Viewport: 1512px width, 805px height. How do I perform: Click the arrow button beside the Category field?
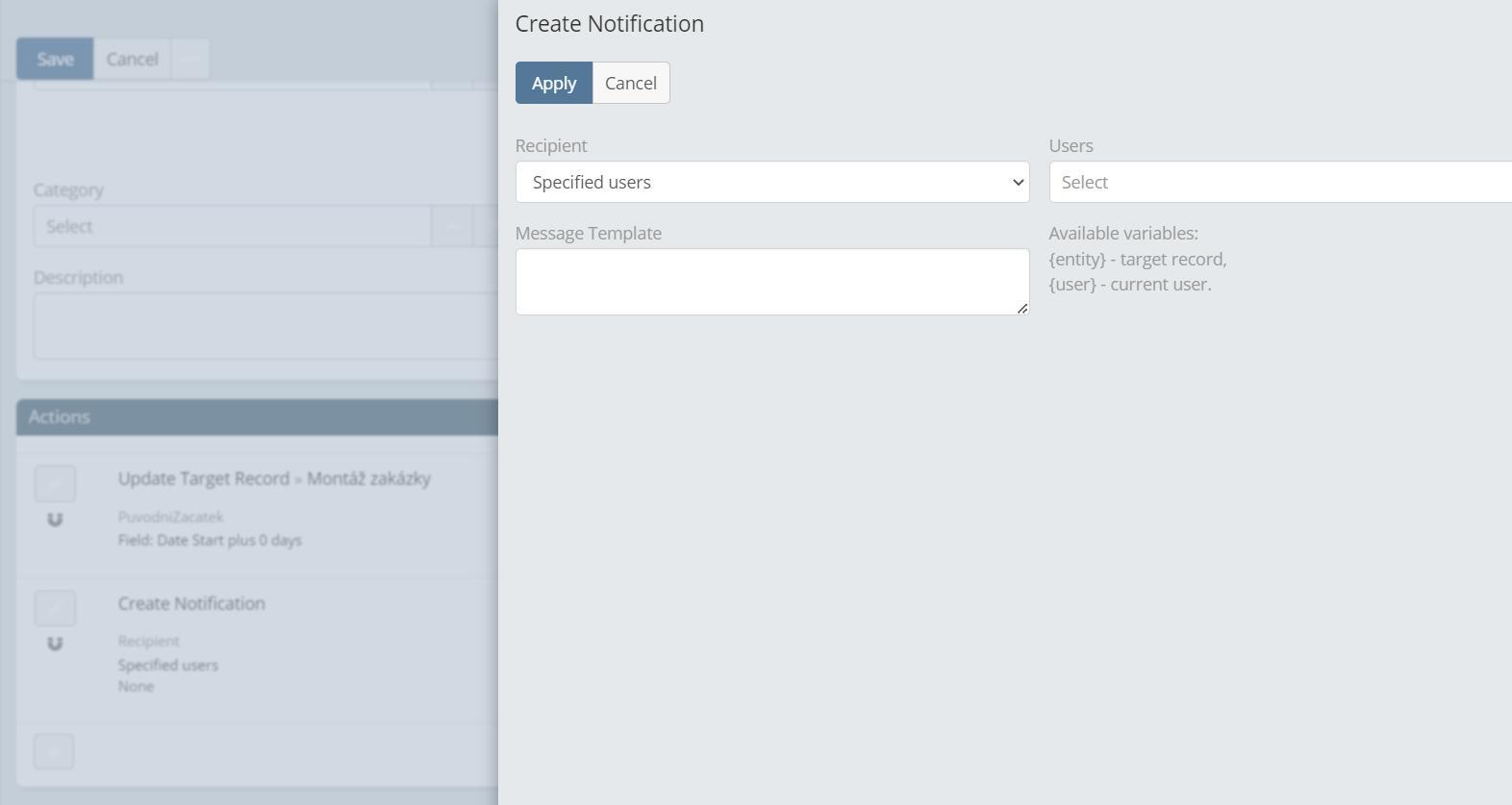pyautogui.click(x=451, y=227)
